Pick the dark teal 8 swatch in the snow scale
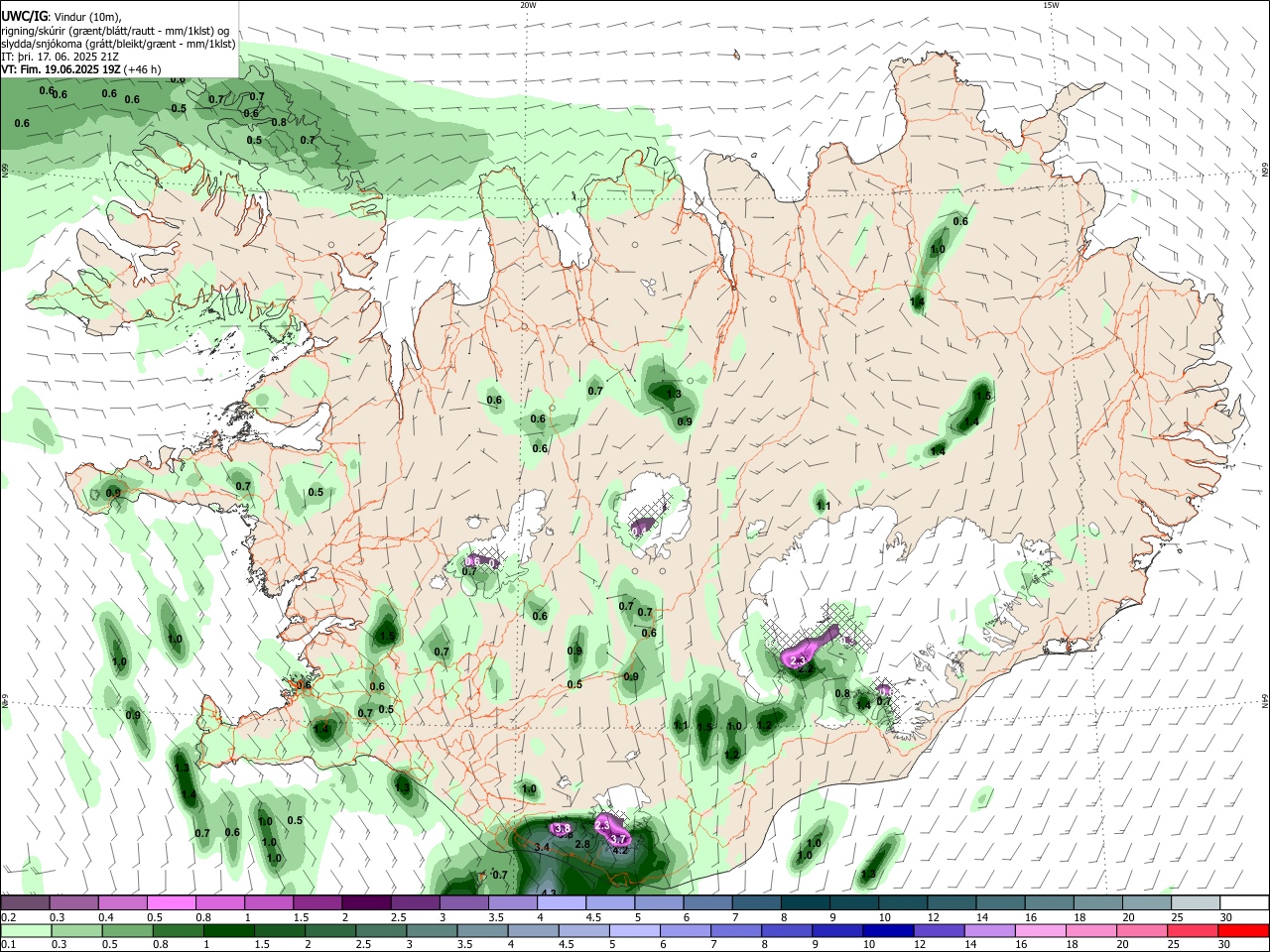The width and height of the screenshot is (1270, 952). click(806, 903)
